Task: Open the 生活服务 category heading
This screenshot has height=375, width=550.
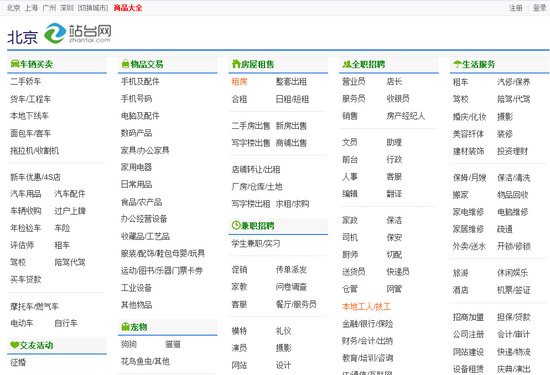Action: (x=479, y=64)
